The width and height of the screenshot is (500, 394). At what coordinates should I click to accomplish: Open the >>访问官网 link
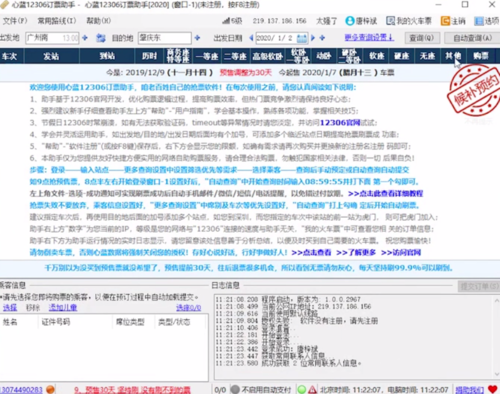point(401,252)
